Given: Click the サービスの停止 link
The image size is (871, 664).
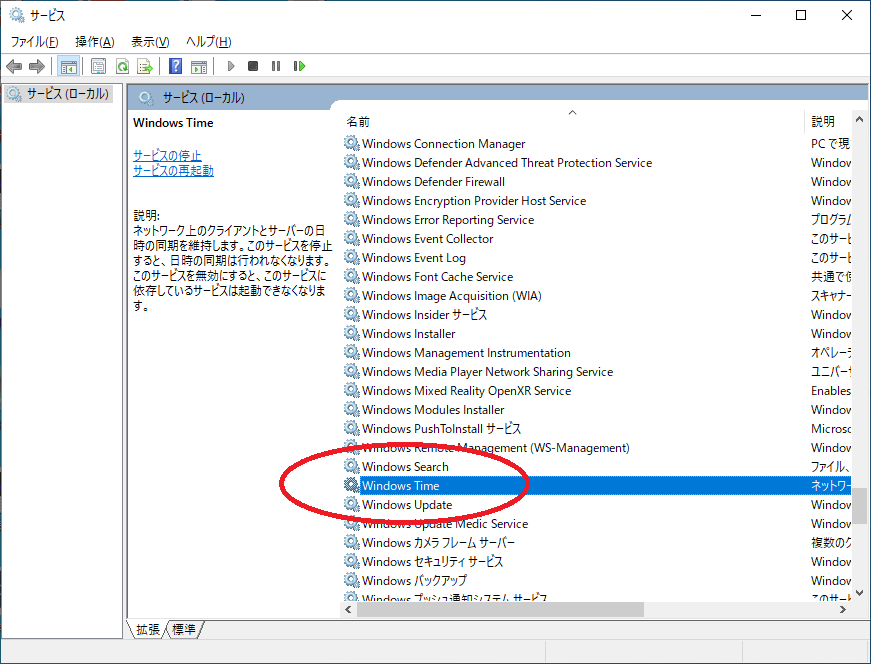Looking at the screenshot, I should 167,156.
